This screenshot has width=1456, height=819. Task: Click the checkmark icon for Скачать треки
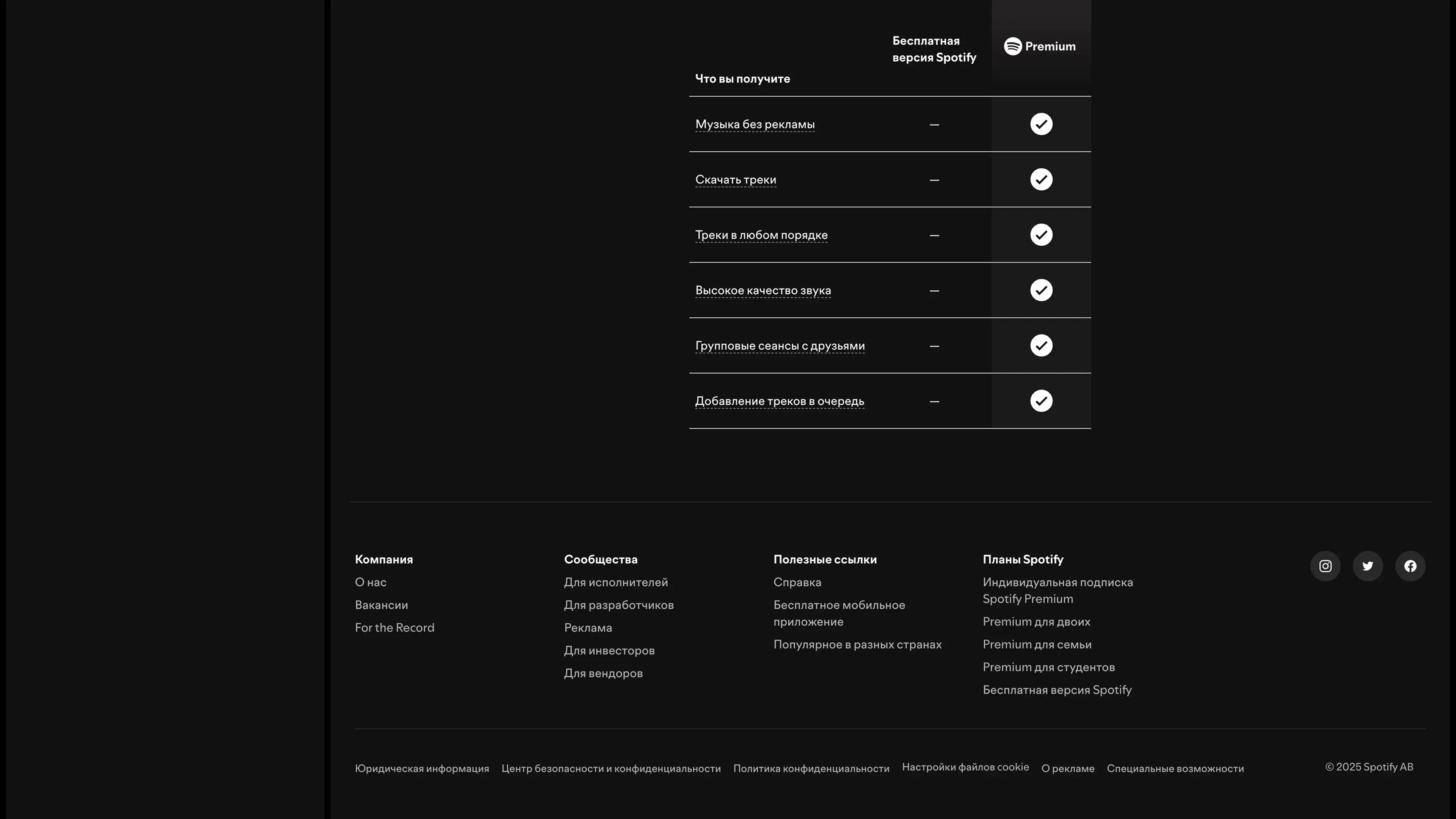point(1041,179)
